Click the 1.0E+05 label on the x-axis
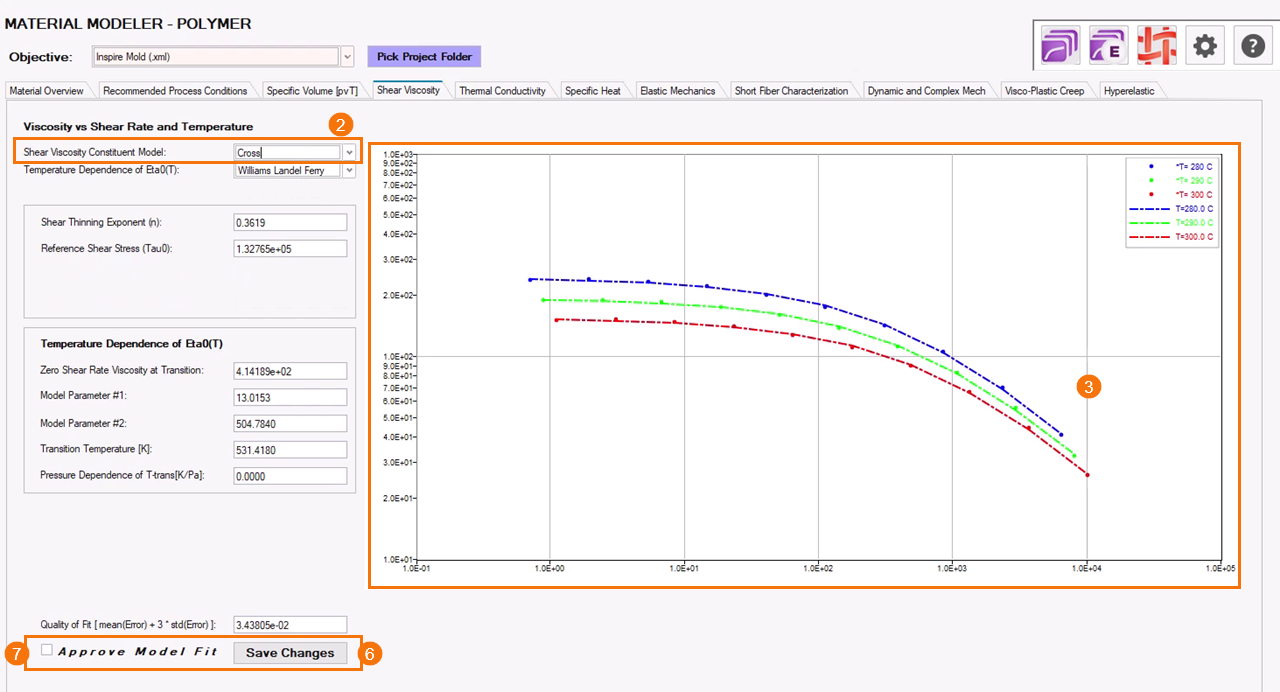 (x=1221, y=568)
